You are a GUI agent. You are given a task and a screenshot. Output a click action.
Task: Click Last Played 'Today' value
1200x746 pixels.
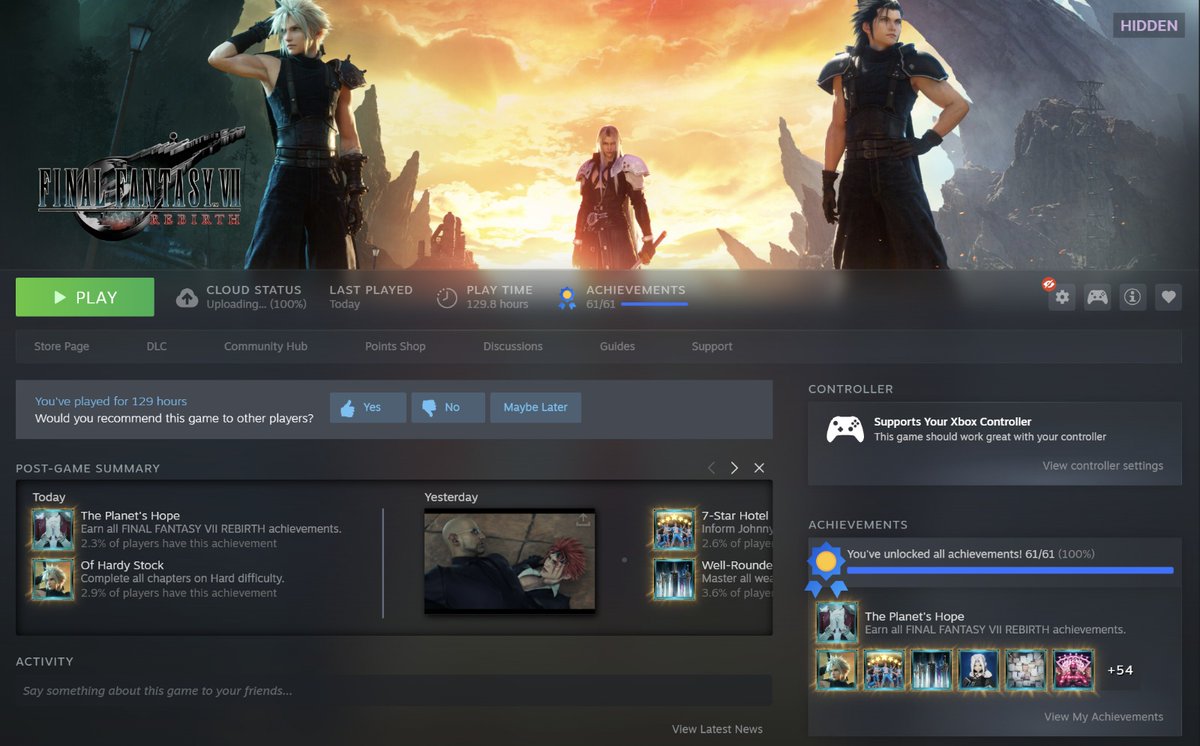point(345,304)
